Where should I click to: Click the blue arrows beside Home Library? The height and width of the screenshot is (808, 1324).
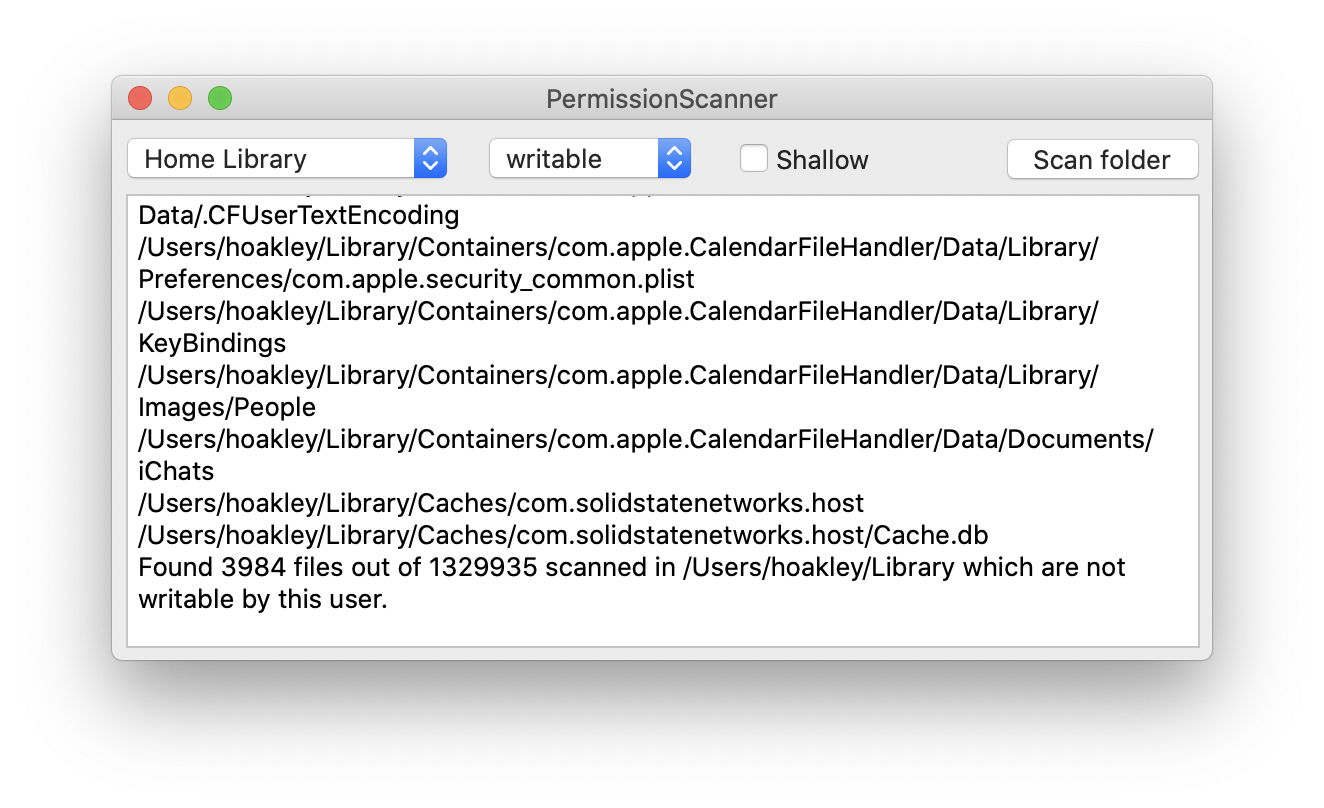pos(430,159)
